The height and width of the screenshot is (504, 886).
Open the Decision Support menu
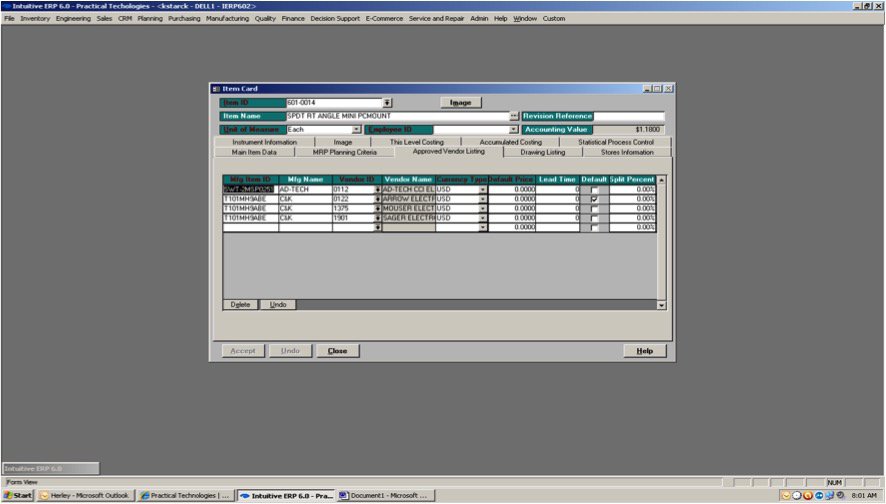(x=335, y=19)
